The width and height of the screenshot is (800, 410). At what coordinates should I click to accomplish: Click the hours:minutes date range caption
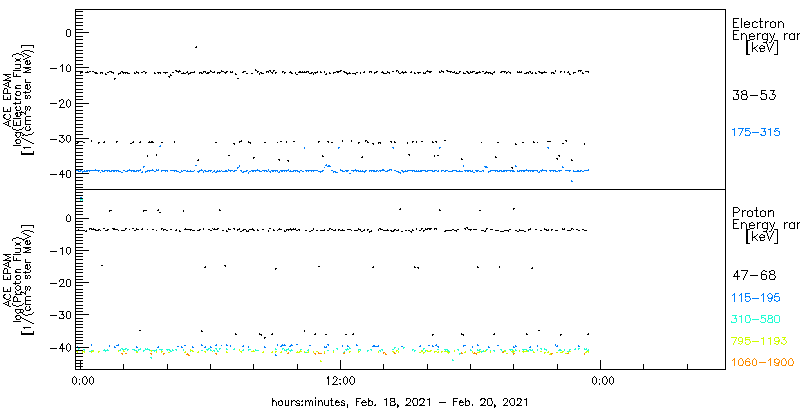[399, 401]
